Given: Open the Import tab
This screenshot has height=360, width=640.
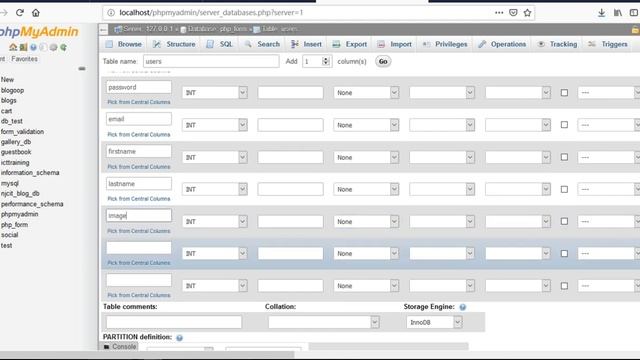Looking at the screenshot, I should (394, 44).
